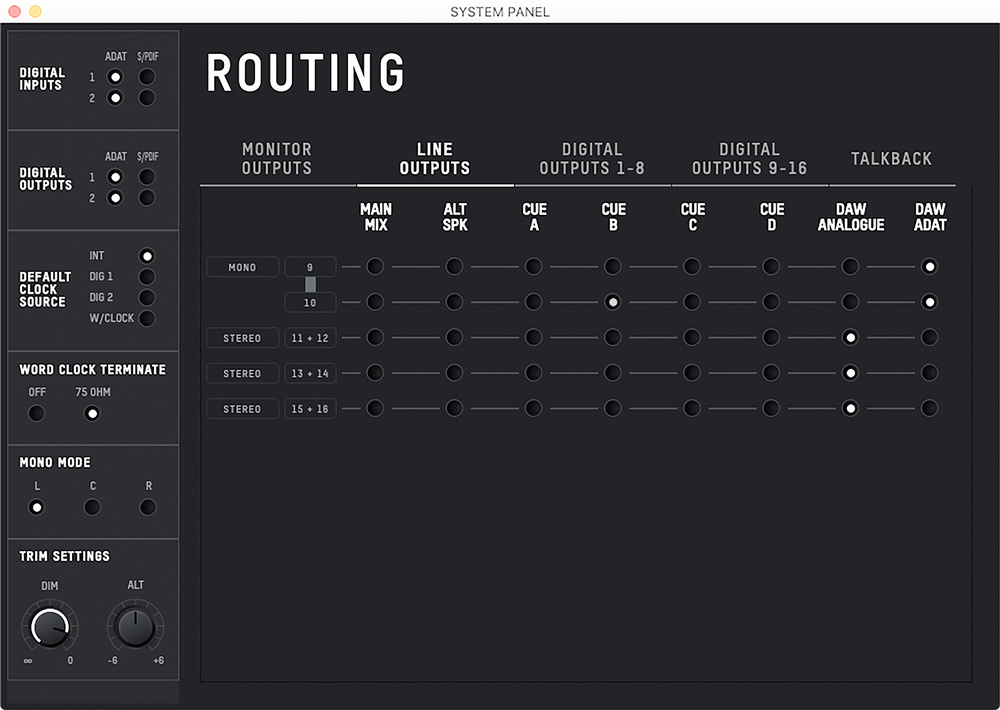This screenshot has width=1000, height=710.
Task: Route outputs 11 + 12 to Alt Spk
Action: point(454,338)
